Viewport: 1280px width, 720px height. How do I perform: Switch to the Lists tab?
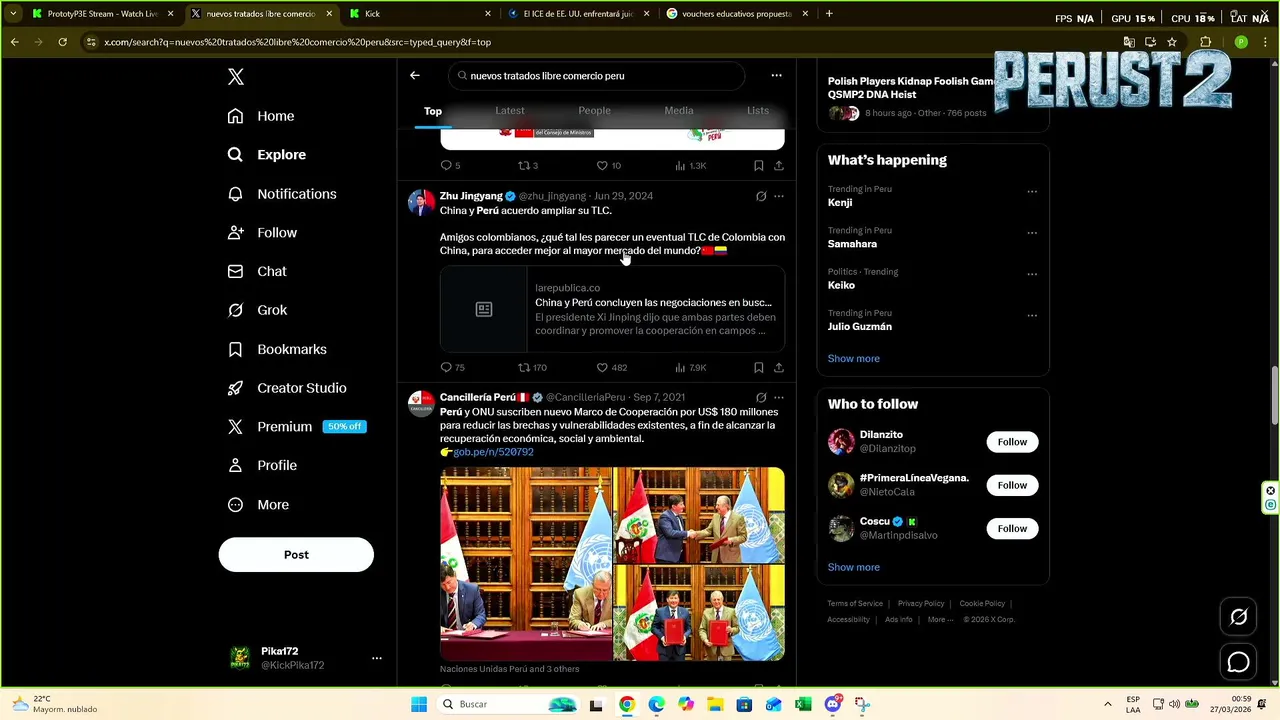[758, 111]
